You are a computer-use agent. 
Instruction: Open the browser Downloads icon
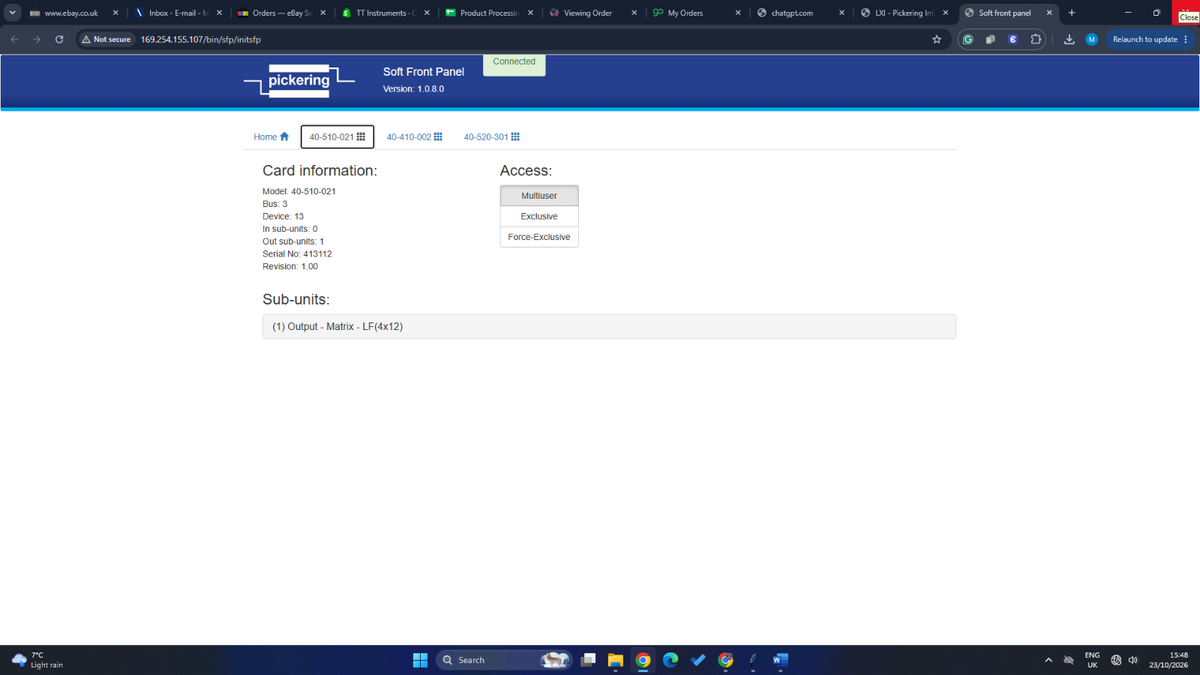[x=1069, y=40]
